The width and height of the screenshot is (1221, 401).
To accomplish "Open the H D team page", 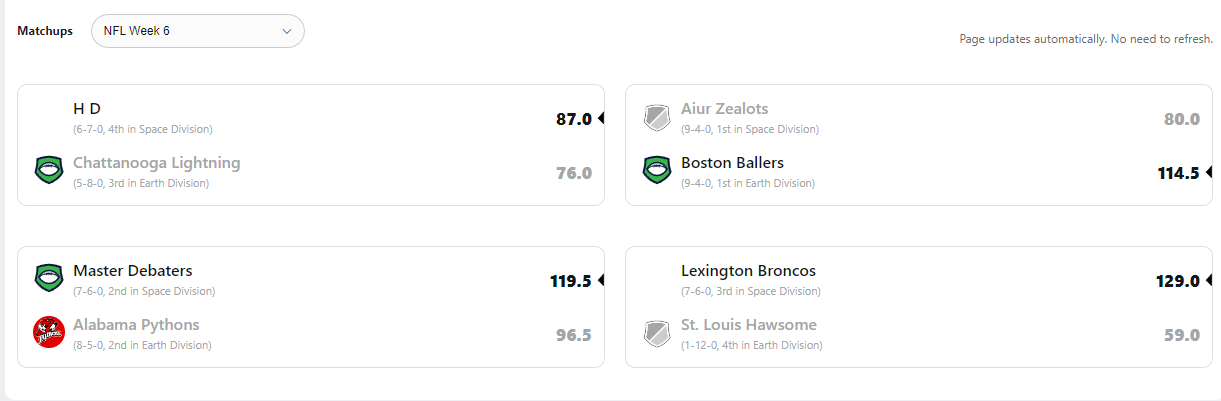I will pos(87,109).
